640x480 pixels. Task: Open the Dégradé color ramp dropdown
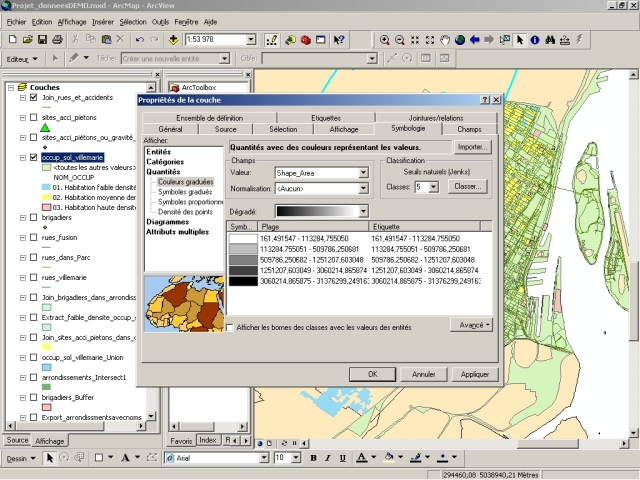tap(364, 212)
